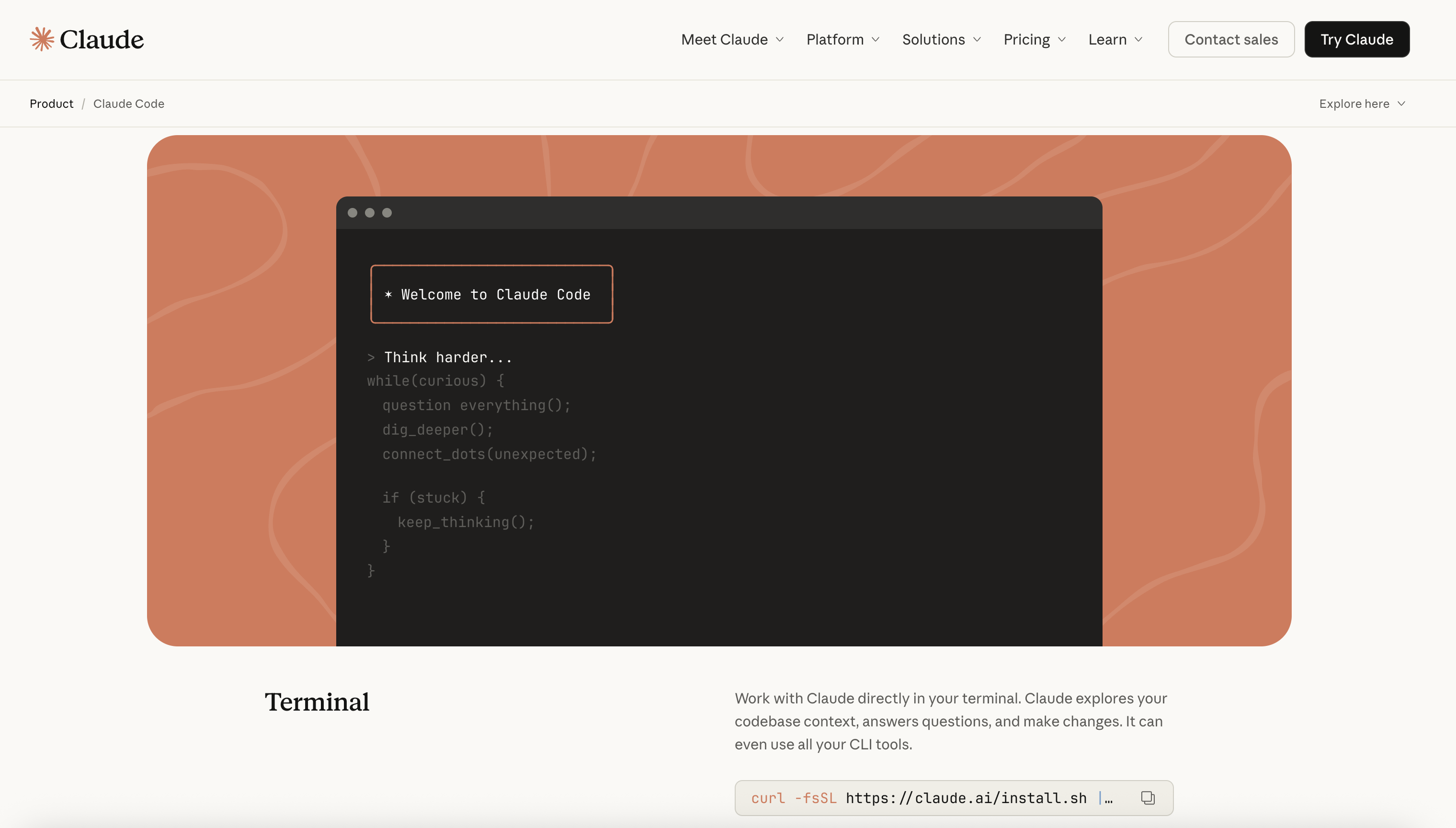This screenshot has width=1456, height=828.
Task: Click the Claude Code breadcrumb
Action: click(x=128, y=103)
